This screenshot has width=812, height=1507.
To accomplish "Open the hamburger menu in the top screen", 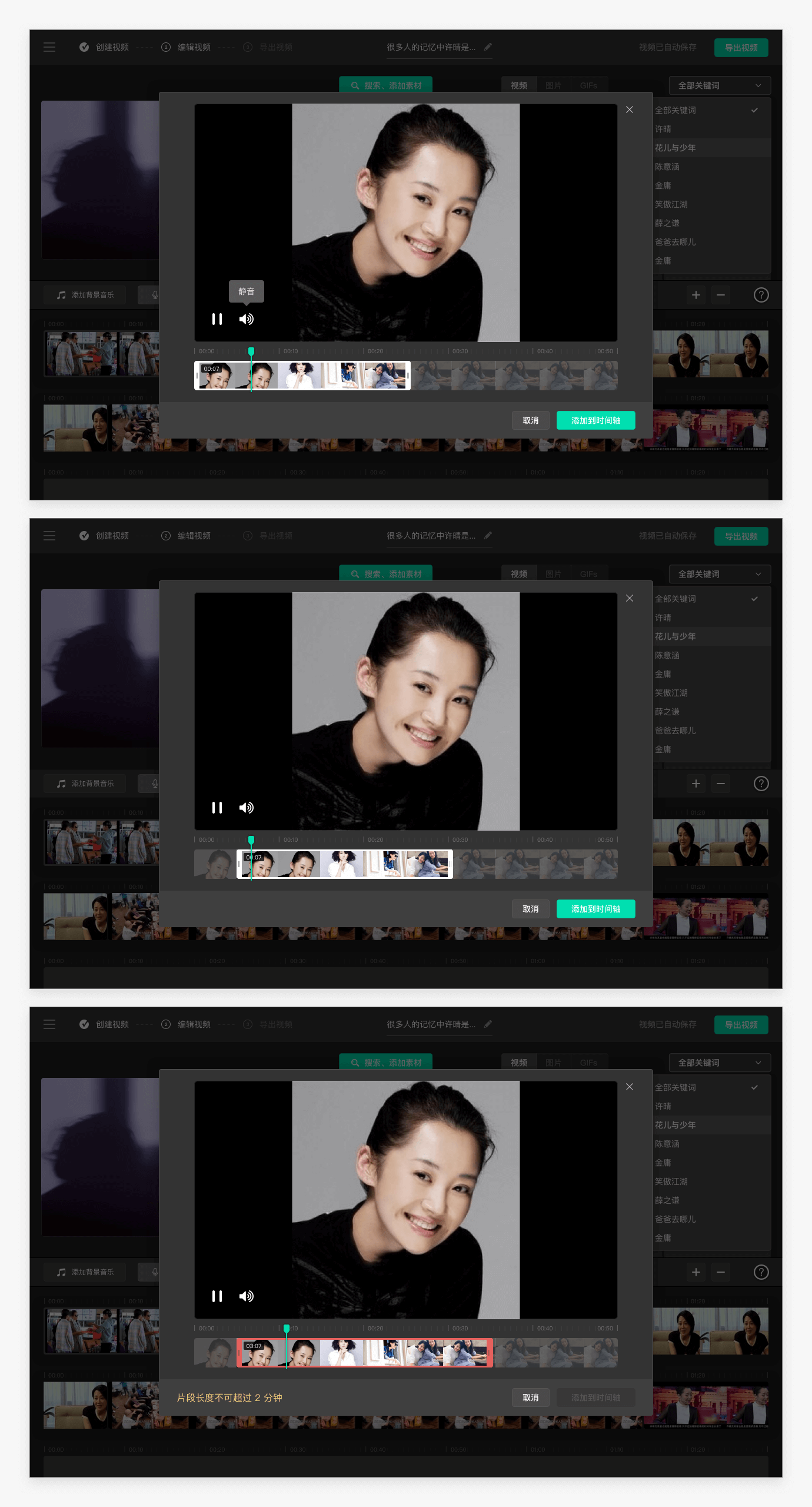I will 49,47.
